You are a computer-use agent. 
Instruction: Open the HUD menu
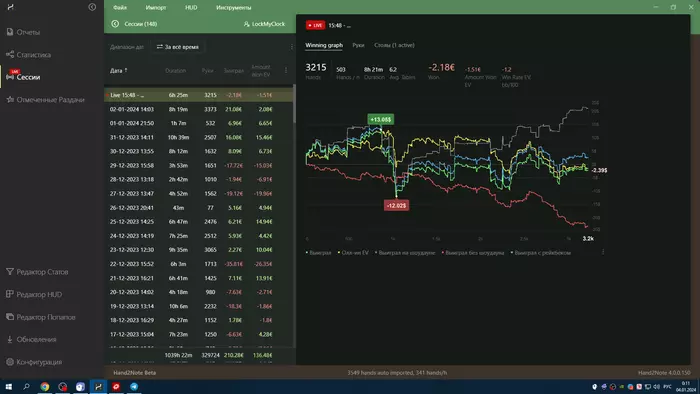click(x=191, y=8)
